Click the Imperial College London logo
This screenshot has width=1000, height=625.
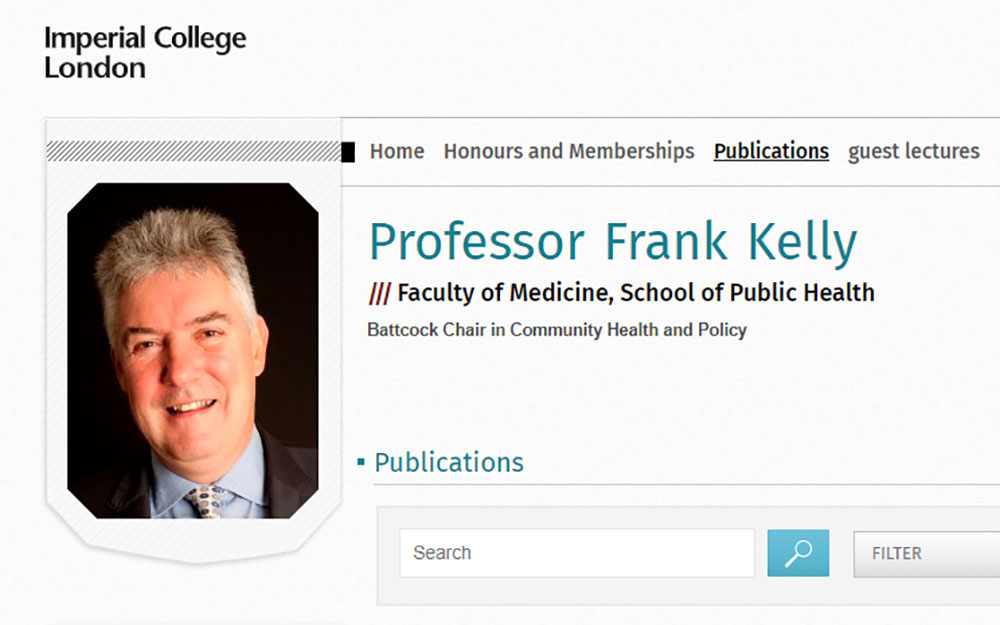point(144,53)
